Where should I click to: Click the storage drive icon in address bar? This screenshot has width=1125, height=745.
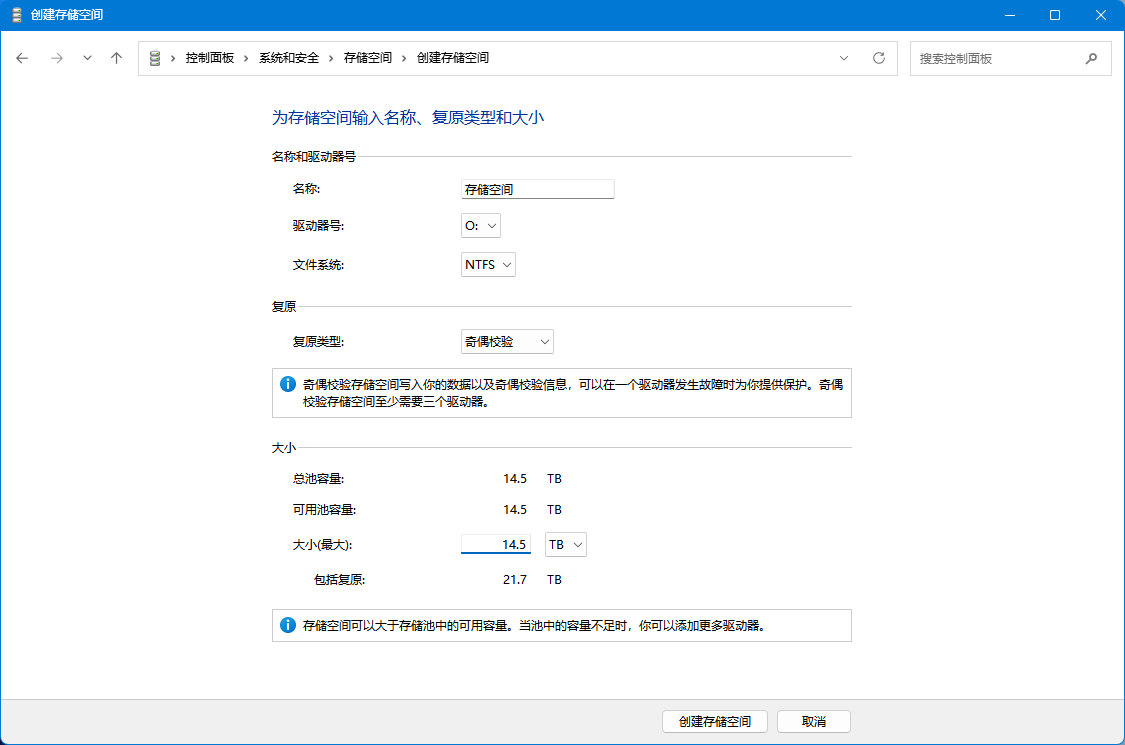(155, 58)
